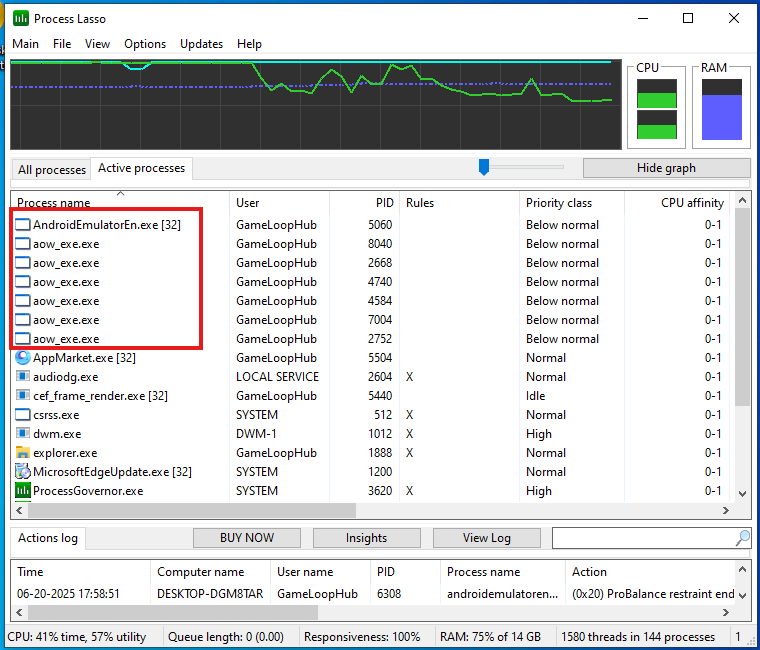Viewport: 760px width, 650px height.
Task: Open the Main menu
Action: tap(25, 44)
